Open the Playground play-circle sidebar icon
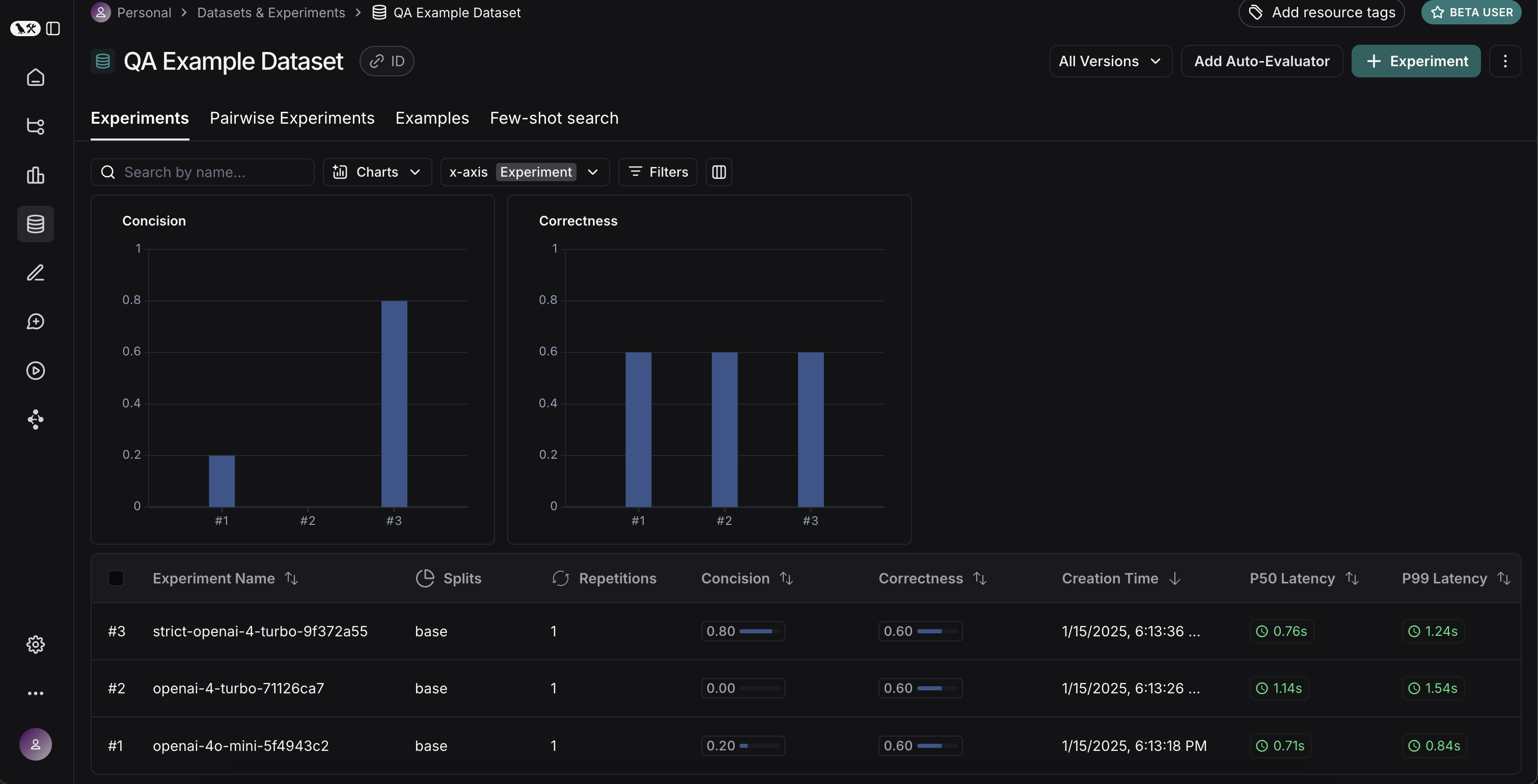 [35, 371]
